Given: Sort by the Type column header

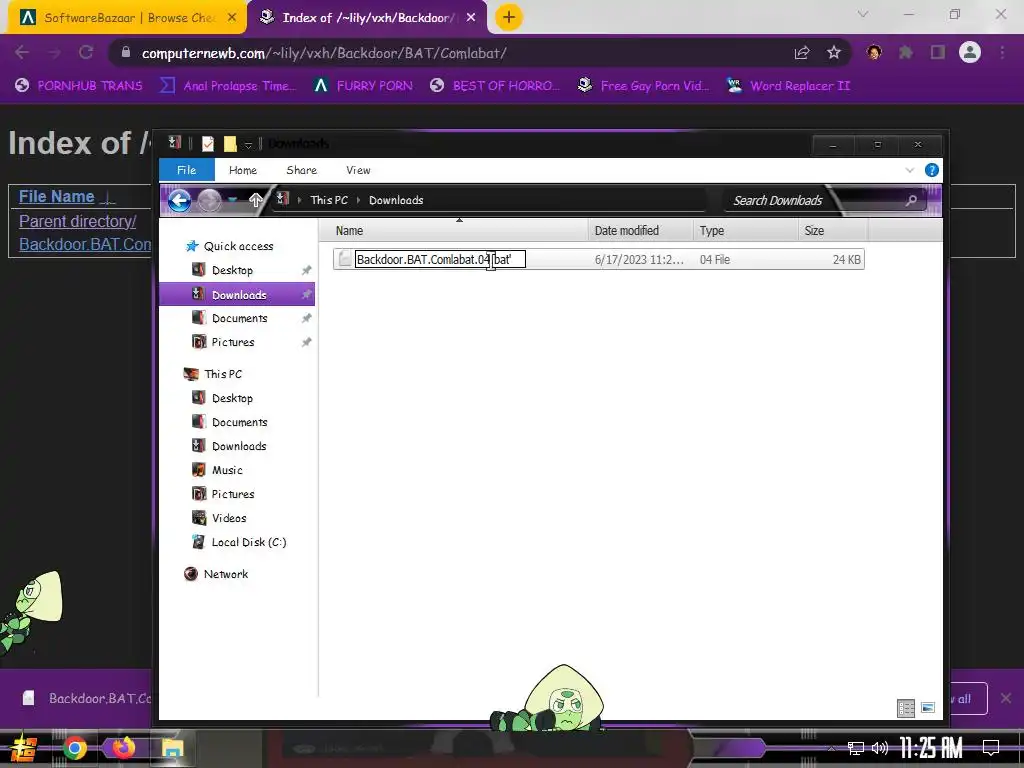Looking at the screenshot, I should coord(745,231).
